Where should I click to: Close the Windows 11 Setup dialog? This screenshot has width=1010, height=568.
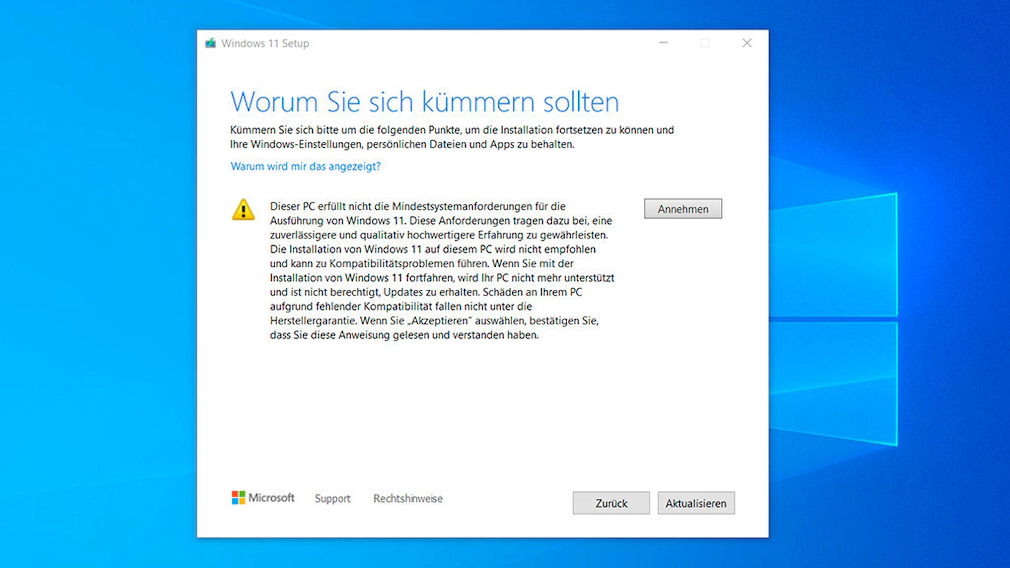coord(746,43)
